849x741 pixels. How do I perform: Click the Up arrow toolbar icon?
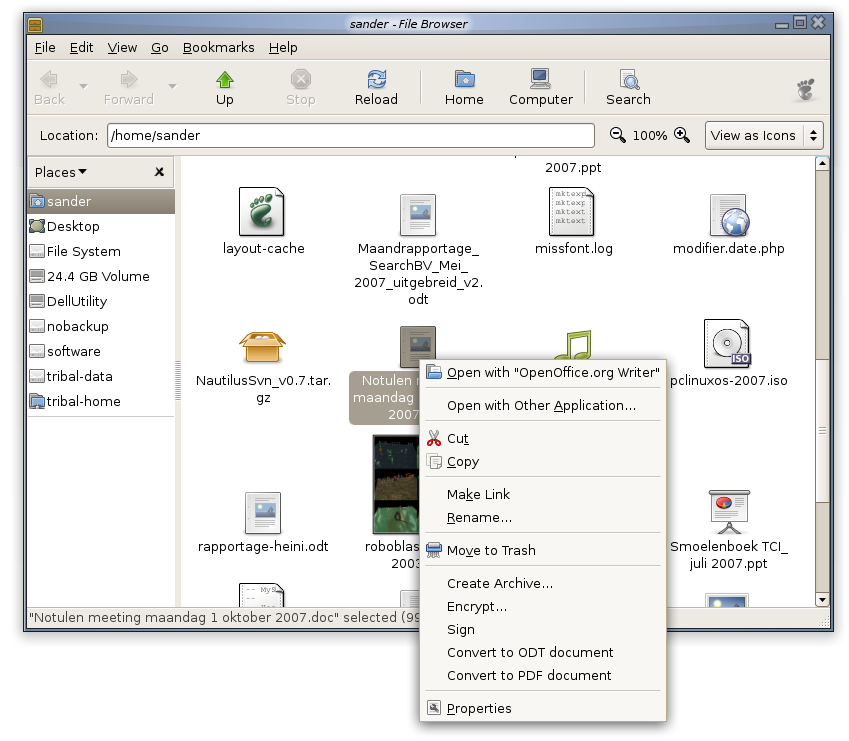coord(225,80)
